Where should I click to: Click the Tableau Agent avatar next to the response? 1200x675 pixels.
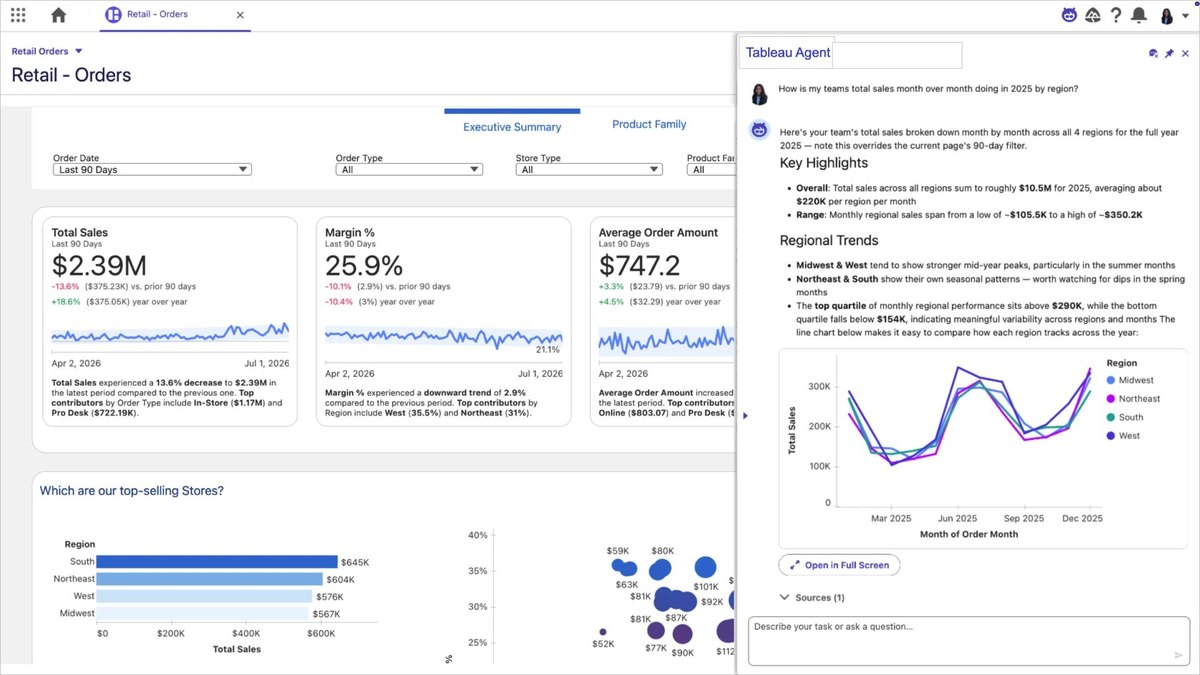[760, 129]
